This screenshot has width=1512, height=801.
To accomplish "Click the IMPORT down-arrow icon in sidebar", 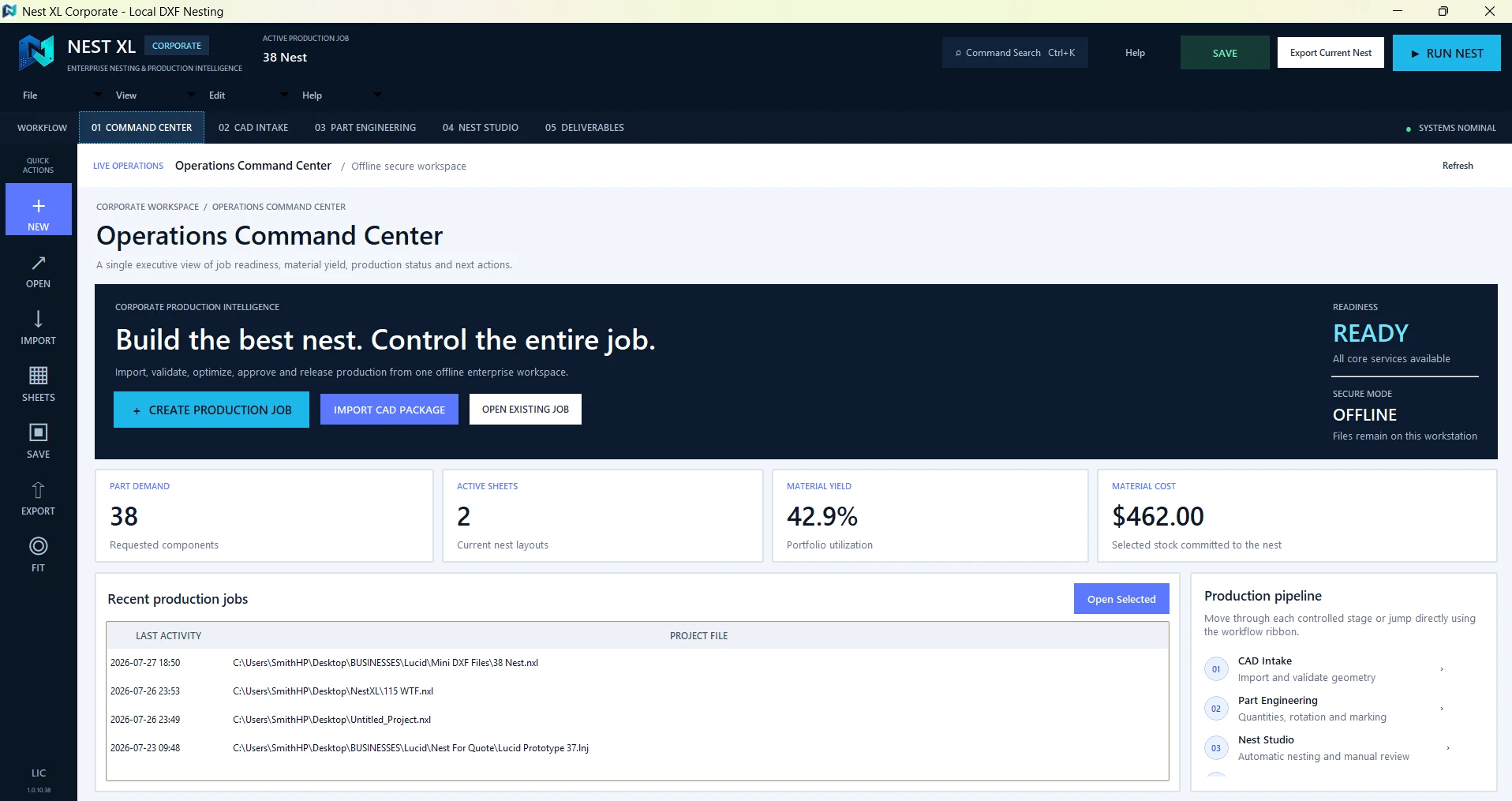I will 38,319.
